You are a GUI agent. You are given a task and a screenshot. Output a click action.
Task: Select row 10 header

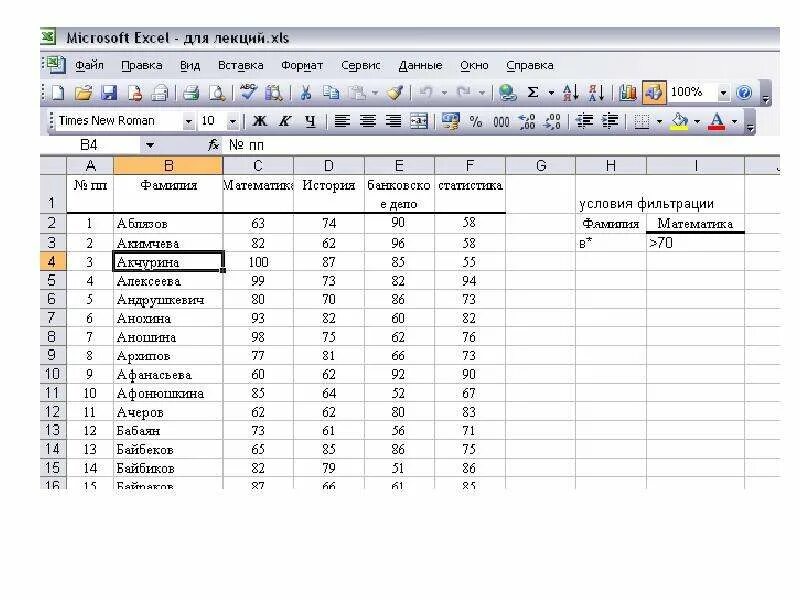click(53, 374)
